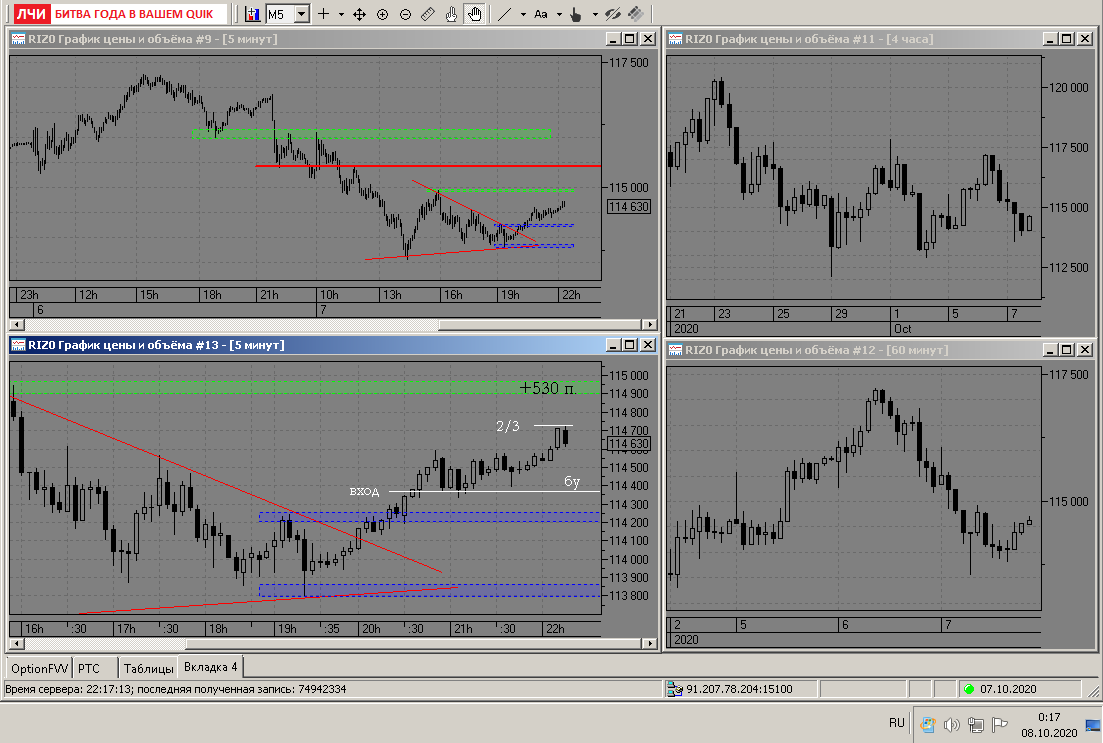
Task: Select the Вкладка 4 tab
Action: [x=210, y=667]
